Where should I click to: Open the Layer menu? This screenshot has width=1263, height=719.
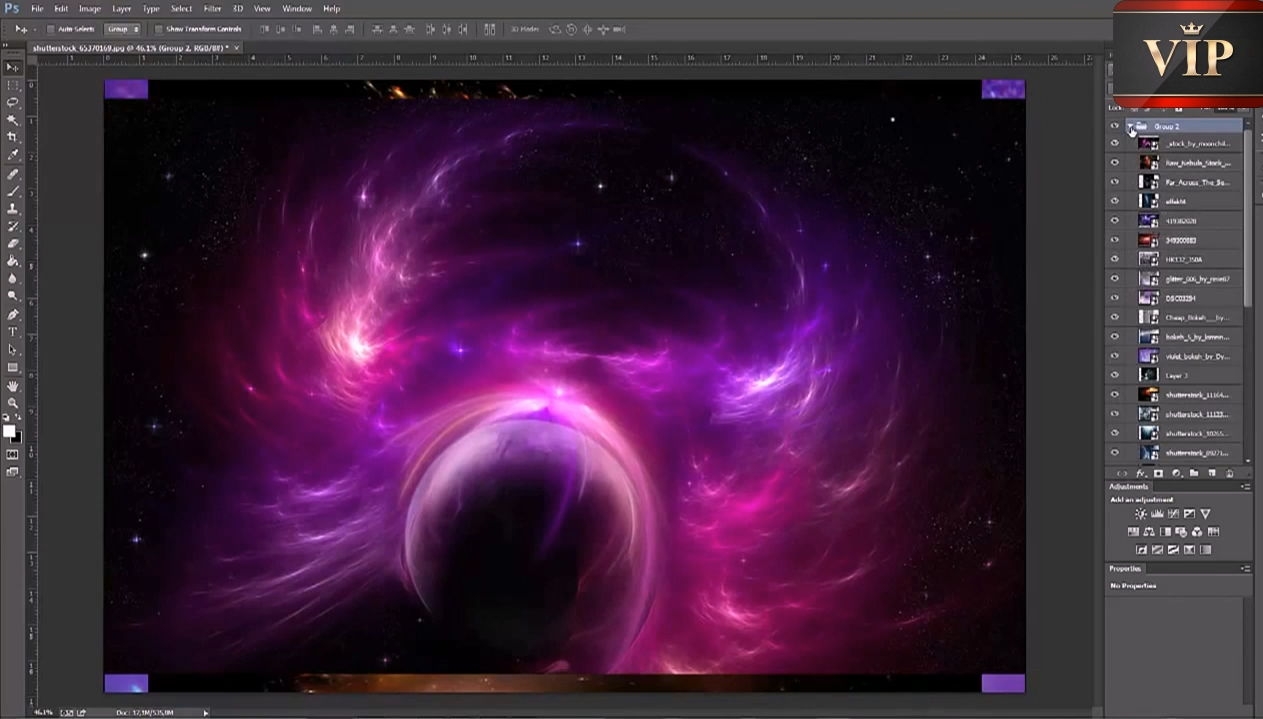122,8
